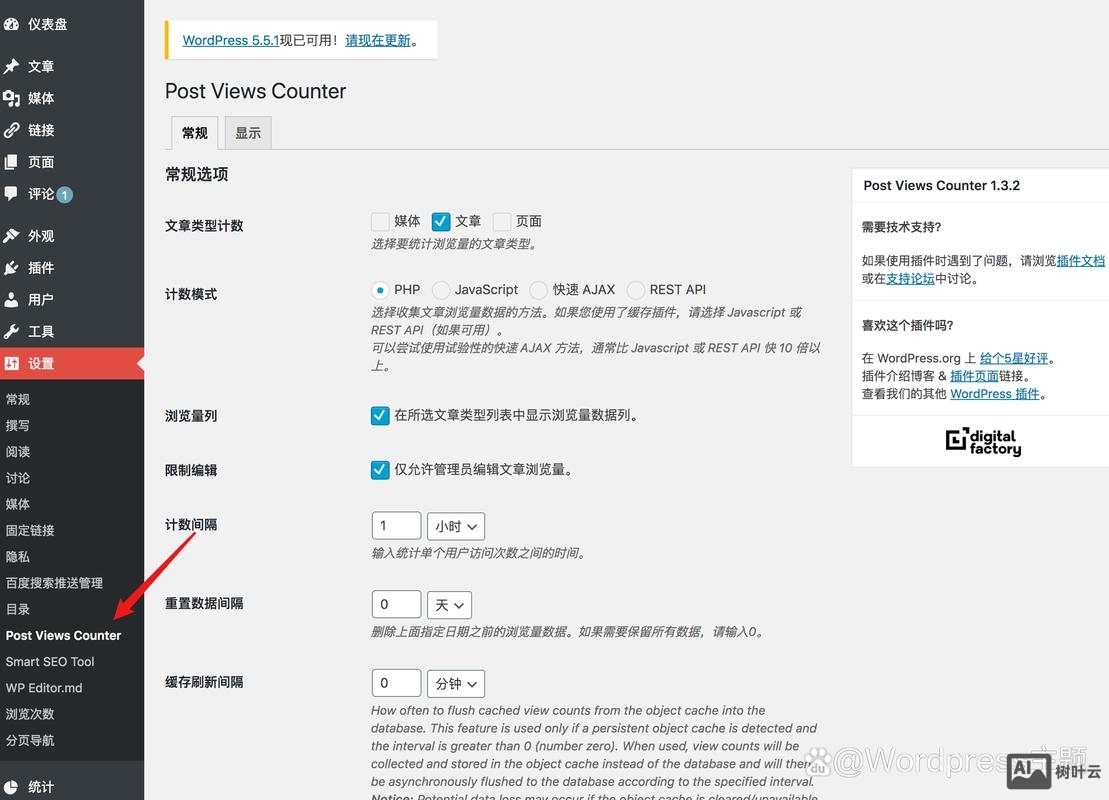Open the 分钟 flush interval dropdown

pyautogui.click(x=456, y=683)
